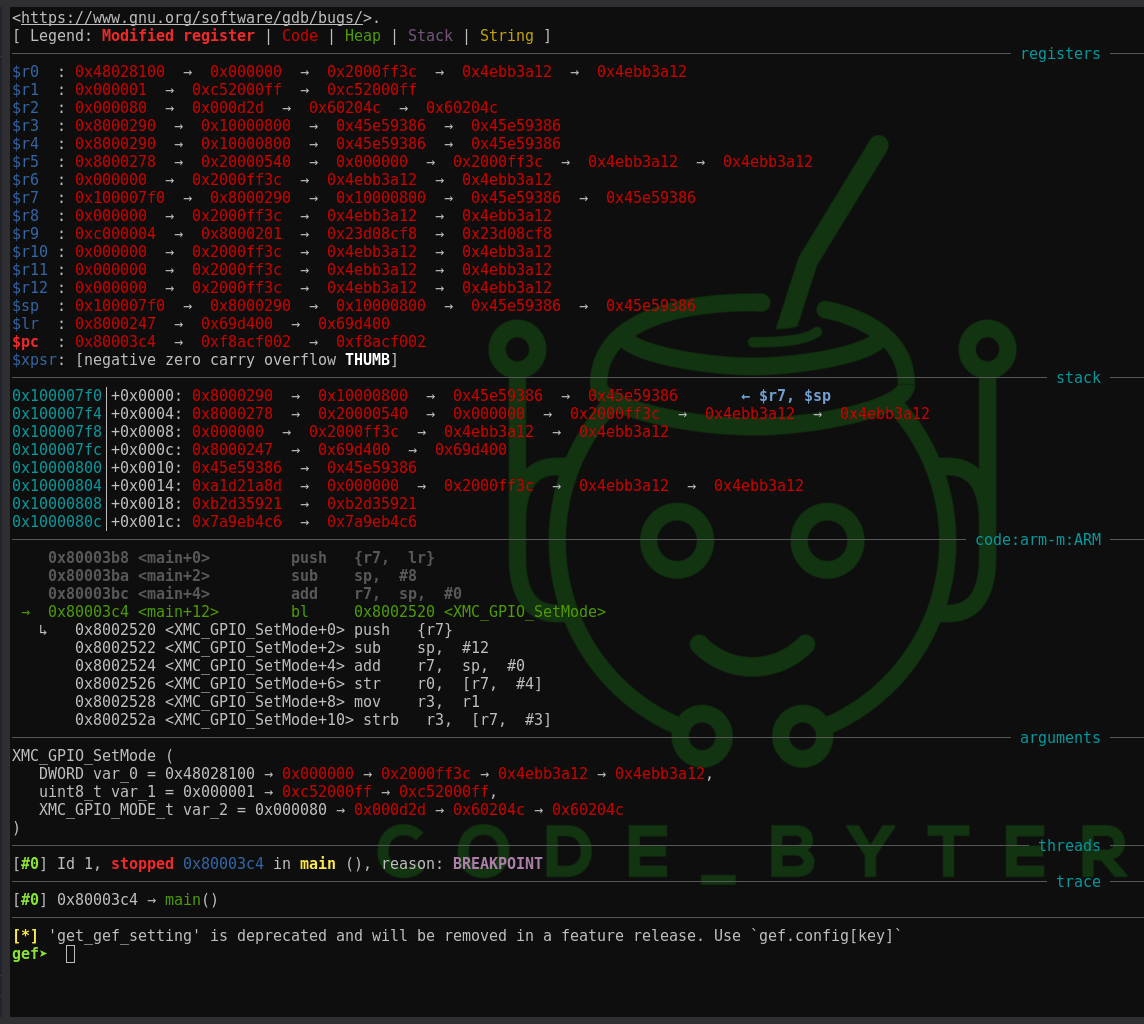
Task: Click the [#0] thread indicator
Action: pos(28,863)
